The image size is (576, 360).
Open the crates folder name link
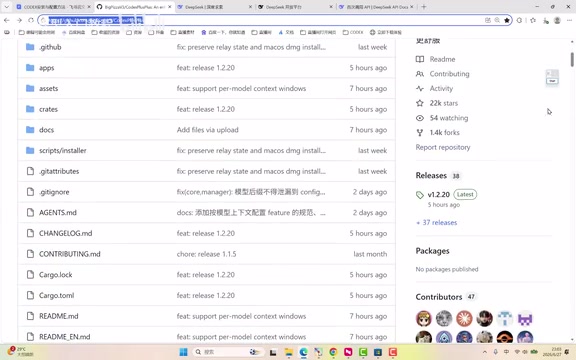point(48,109)
